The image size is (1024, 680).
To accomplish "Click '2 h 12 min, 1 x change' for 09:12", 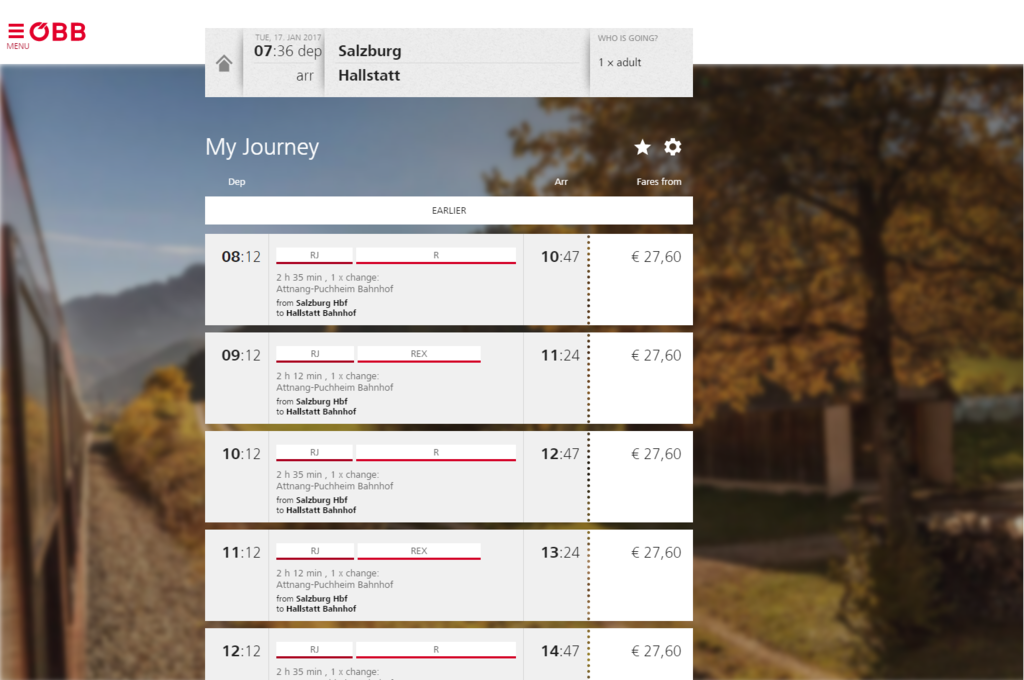I will click(x=327, y=376).
